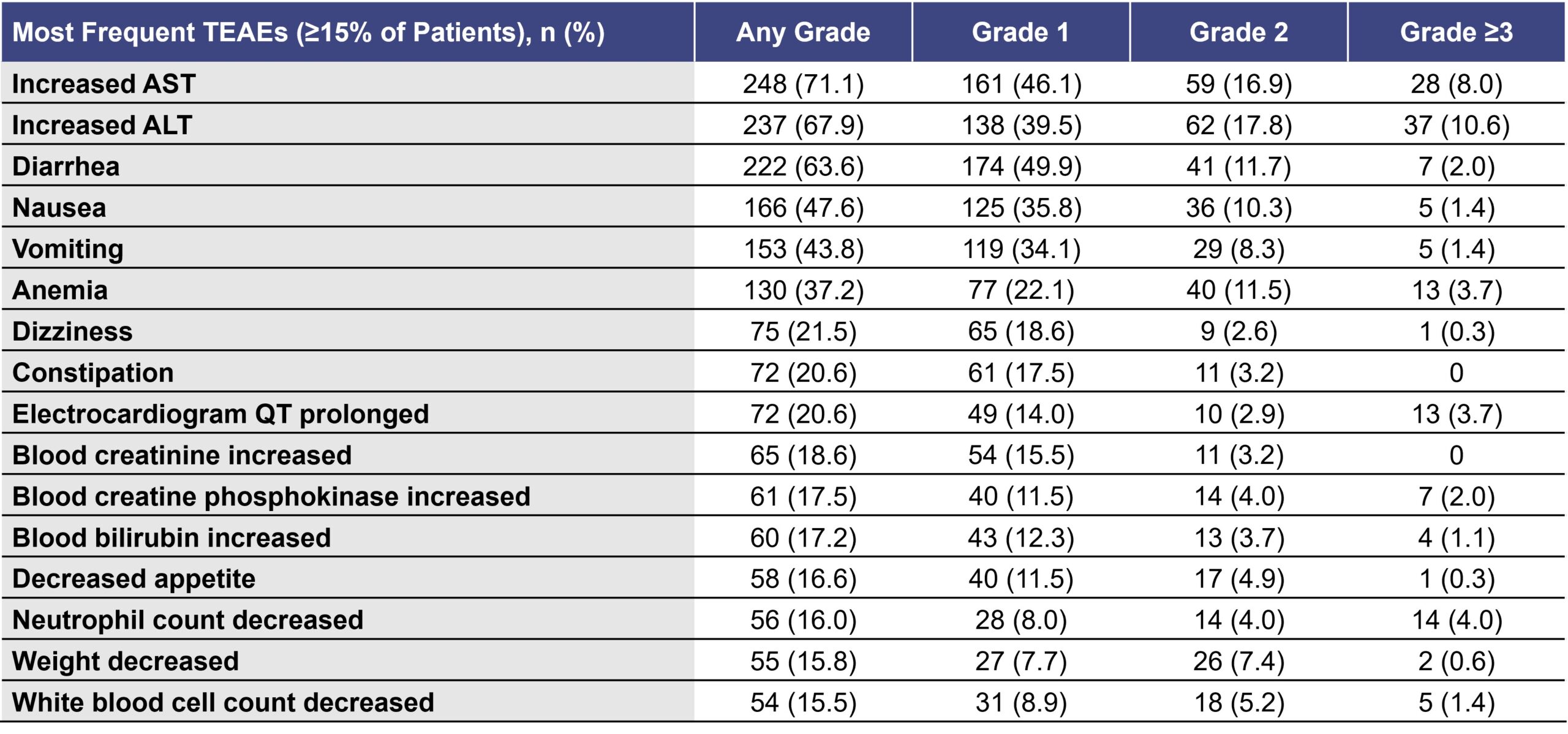Image resolution: width=1568 pixels, height=734 pixels.
Task: Click the 'Grade 2' column header
Action: (1238, 32)
